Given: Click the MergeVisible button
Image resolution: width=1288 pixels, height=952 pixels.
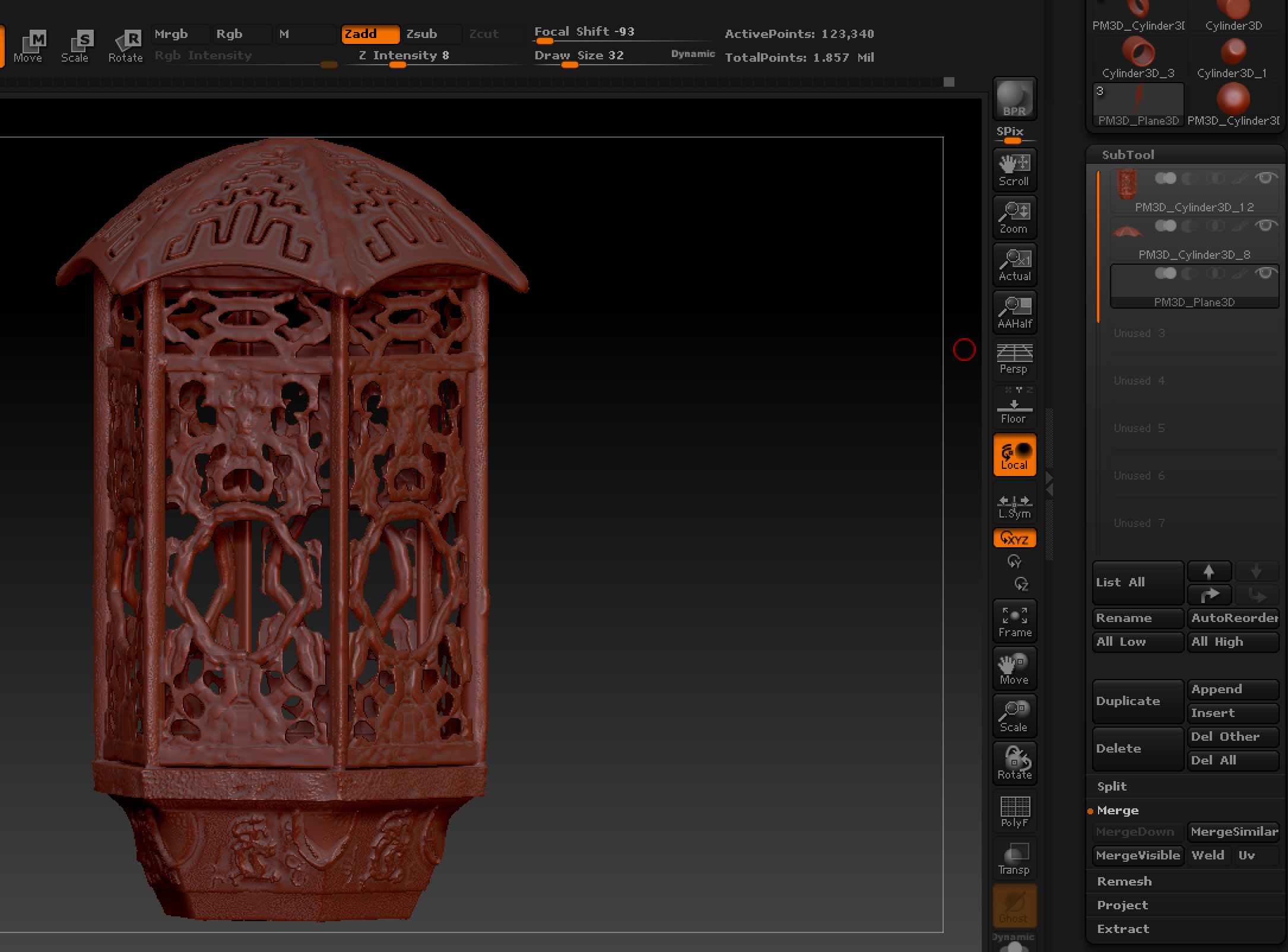Looking at the screenshot, I should [x=1138, y=855].
